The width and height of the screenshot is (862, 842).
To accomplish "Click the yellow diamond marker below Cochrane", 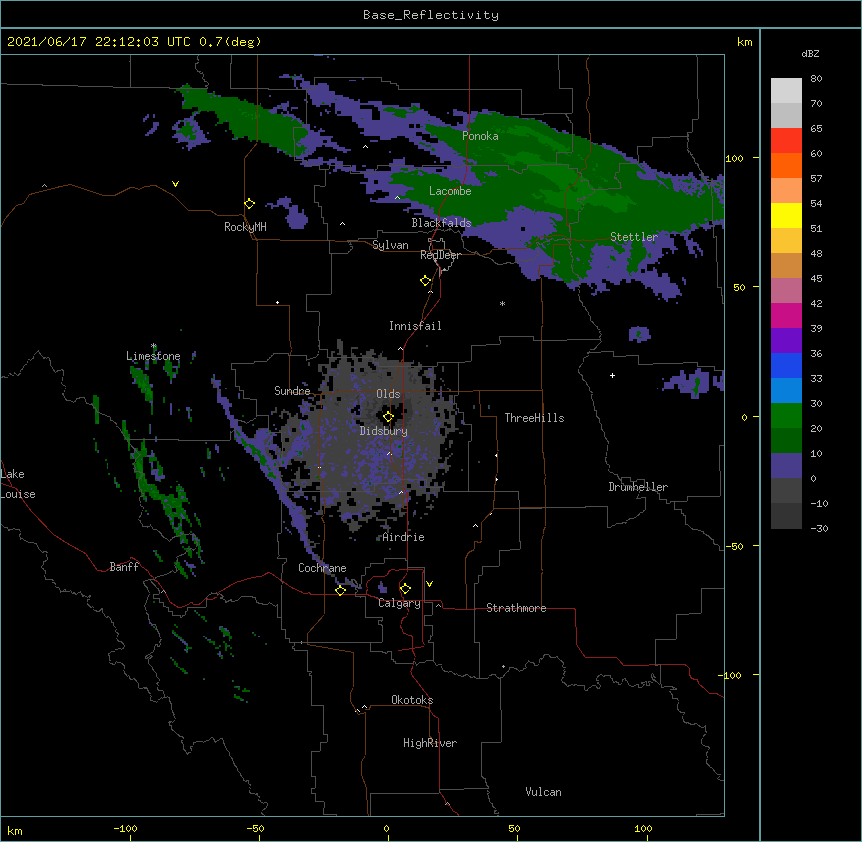I will click(340, 590).
